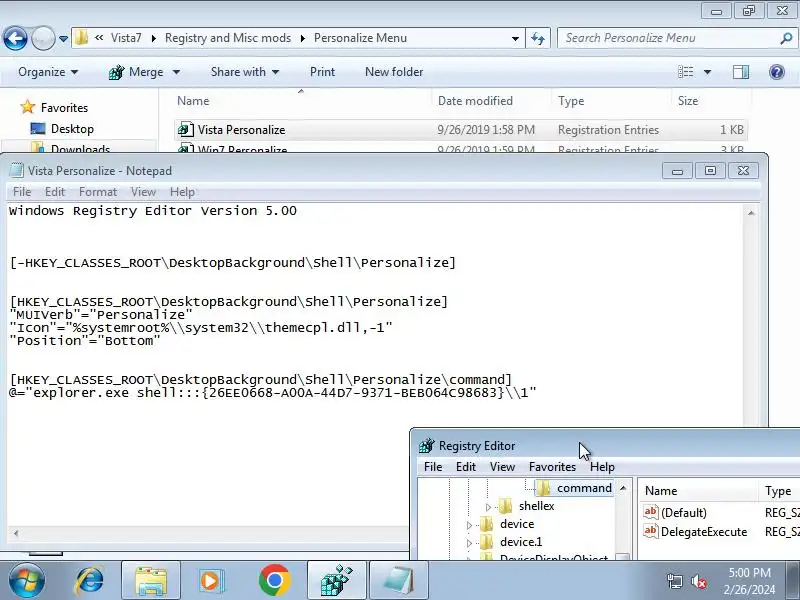800x600 pixels.
Task: Click the folder icon in address bar
Action: pyautogui.click(x=81, y=38)
